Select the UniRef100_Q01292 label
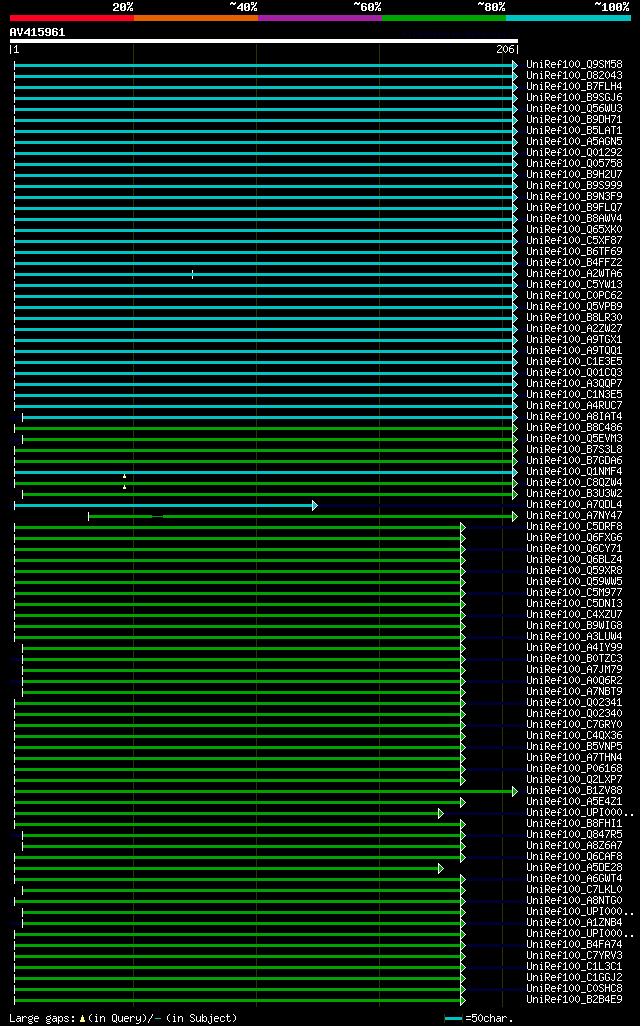Viewport: 640px width, 1026px height. [x=575, y=152]
